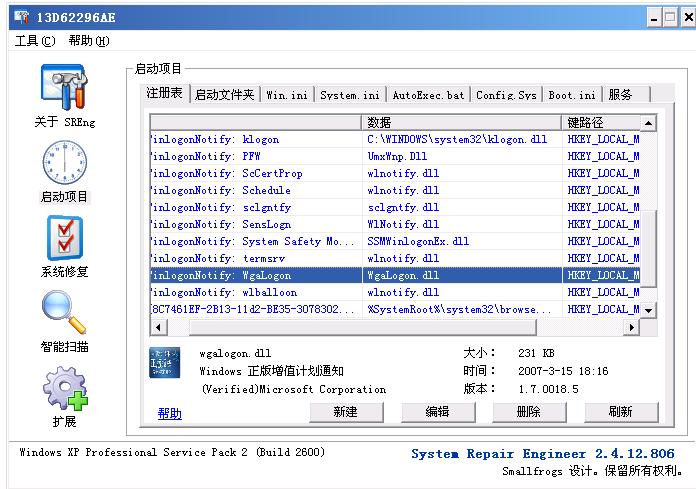Viewport: 696px width, 489px height.
Task: Click the wgalogon.dll file icon thumbnail
Action: [165, 363]
